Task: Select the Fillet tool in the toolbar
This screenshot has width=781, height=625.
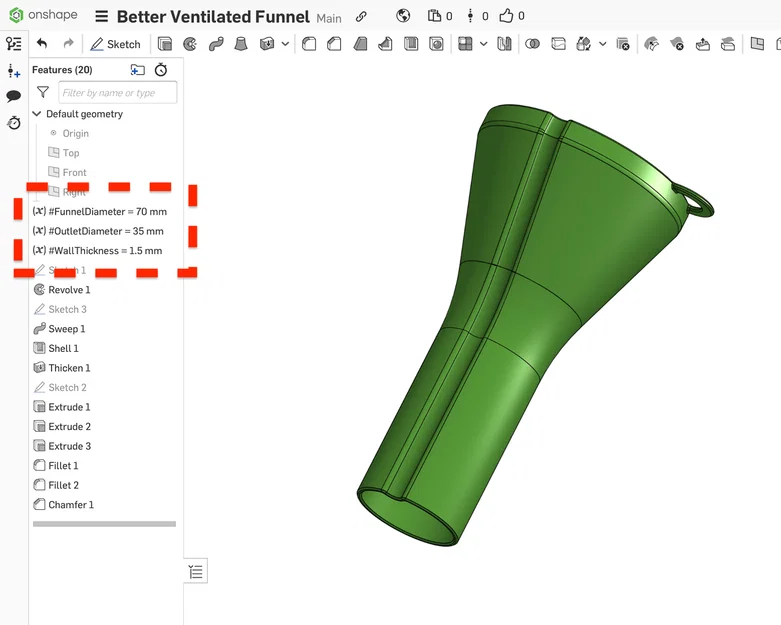Action: click(x=309, y=44)
